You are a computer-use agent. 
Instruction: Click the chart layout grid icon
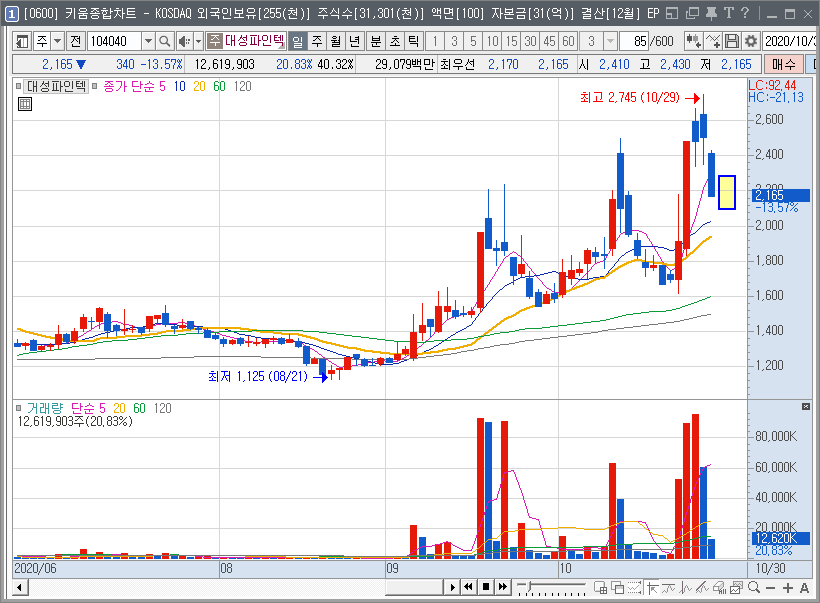(x=600, y=588)
